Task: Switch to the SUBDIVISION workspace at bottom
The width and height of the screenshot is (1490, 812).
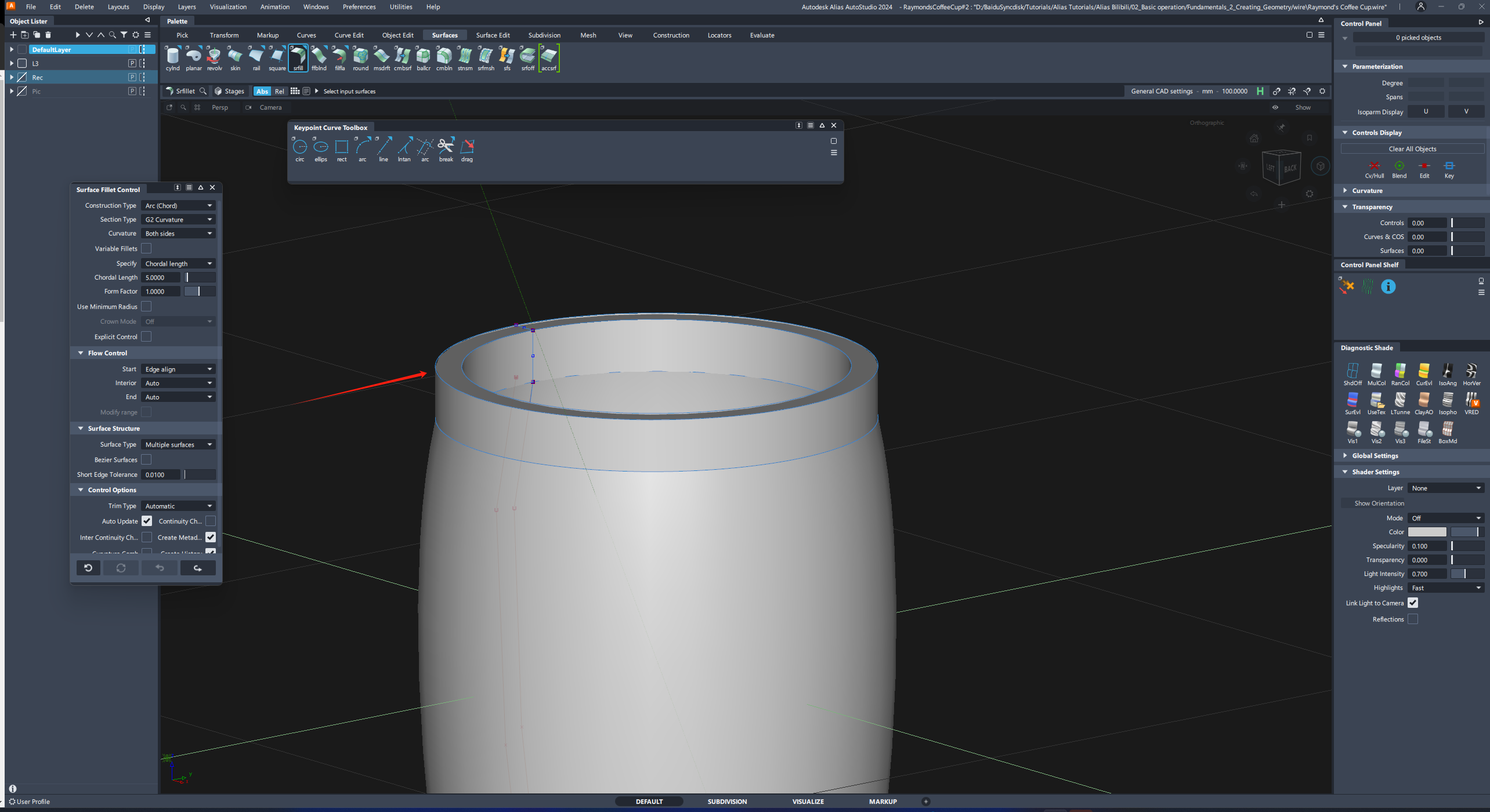Action: tap(727, 801)
